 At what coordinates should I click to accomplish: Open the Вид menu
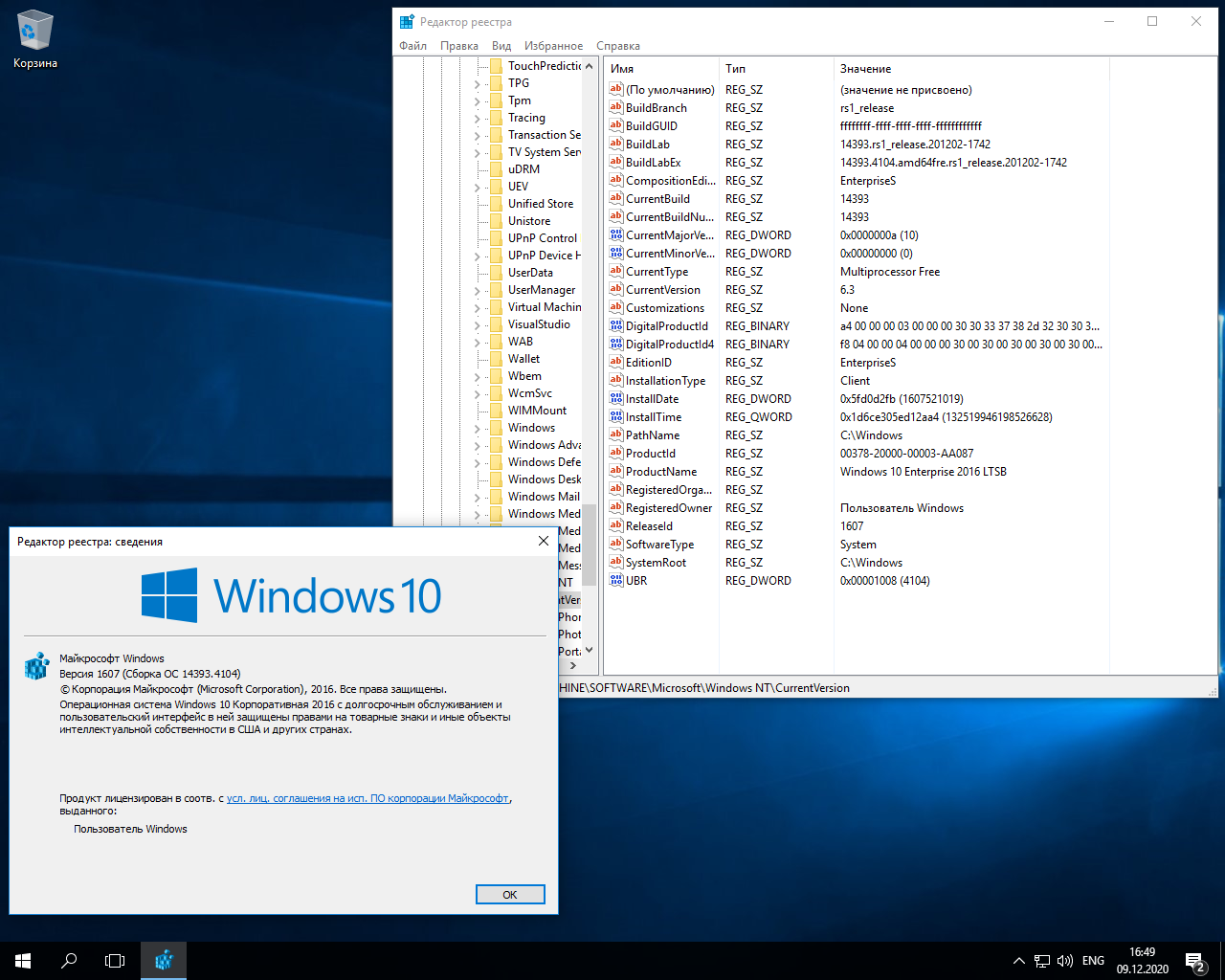coord(501,45)
